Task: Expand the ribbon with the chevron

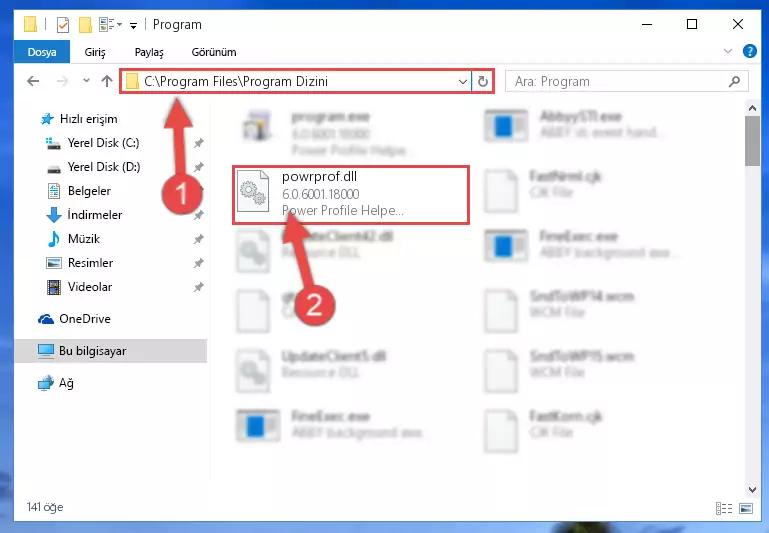Action: pyautogui.click(x=728, y=51)
